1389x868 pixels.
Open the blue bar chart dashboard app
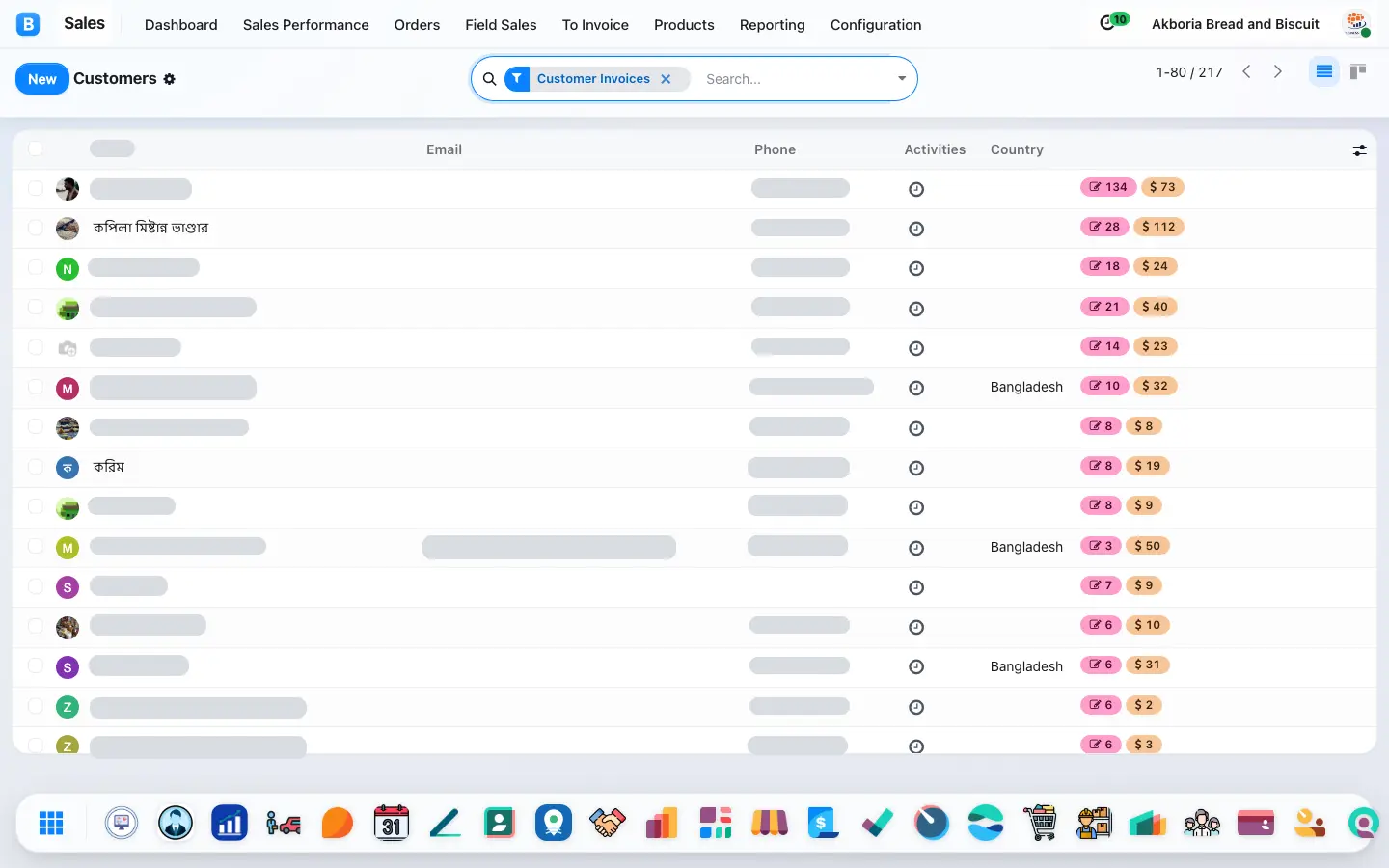tap(230, 823)
